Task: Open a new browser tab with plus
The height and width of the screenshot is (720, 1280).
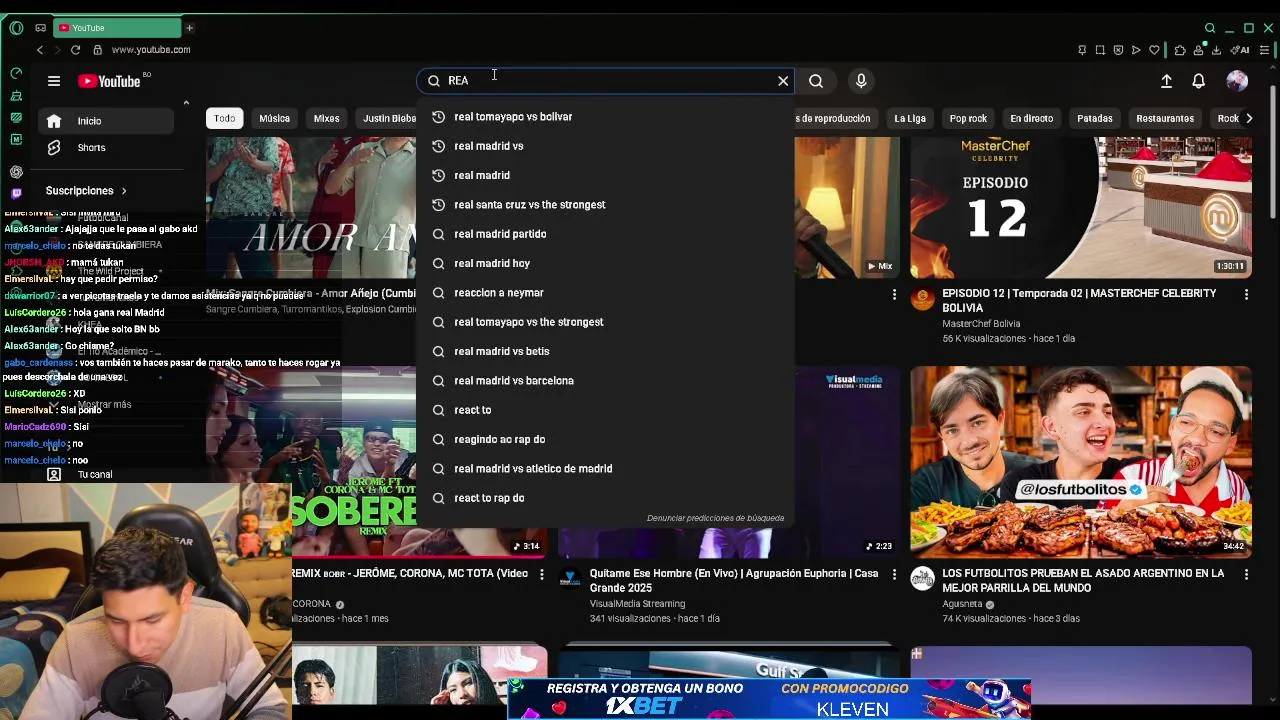Action: click(189, 27)
